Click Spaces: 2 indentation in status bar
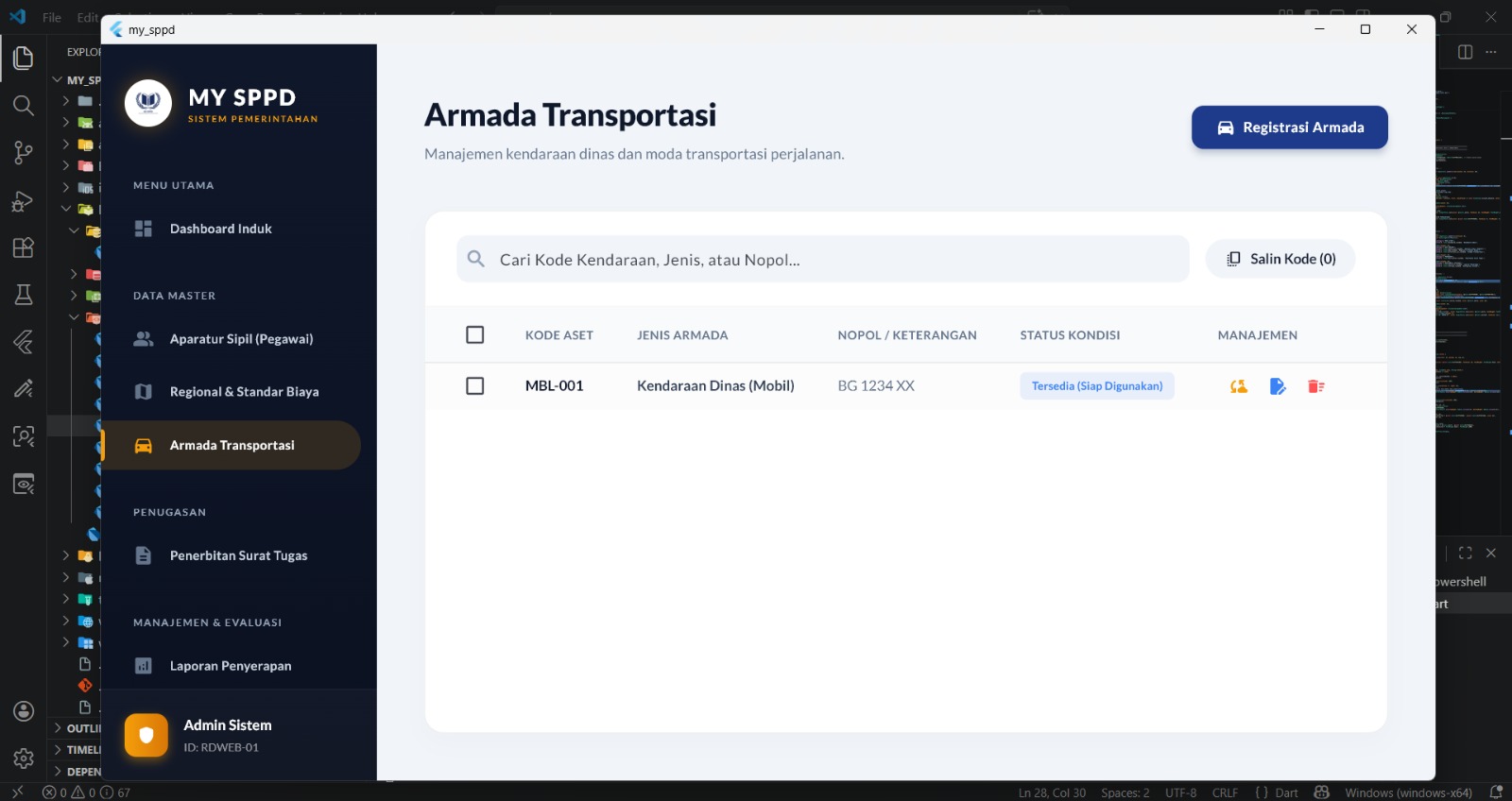The width and height of the screenshot is (1512, 801). [x=1125, y=792]
